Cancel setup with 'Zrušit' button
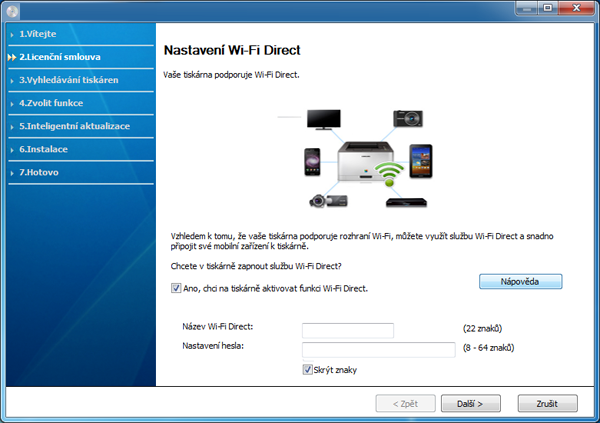The width and height of the screenshot is (600, 423). 548,404
